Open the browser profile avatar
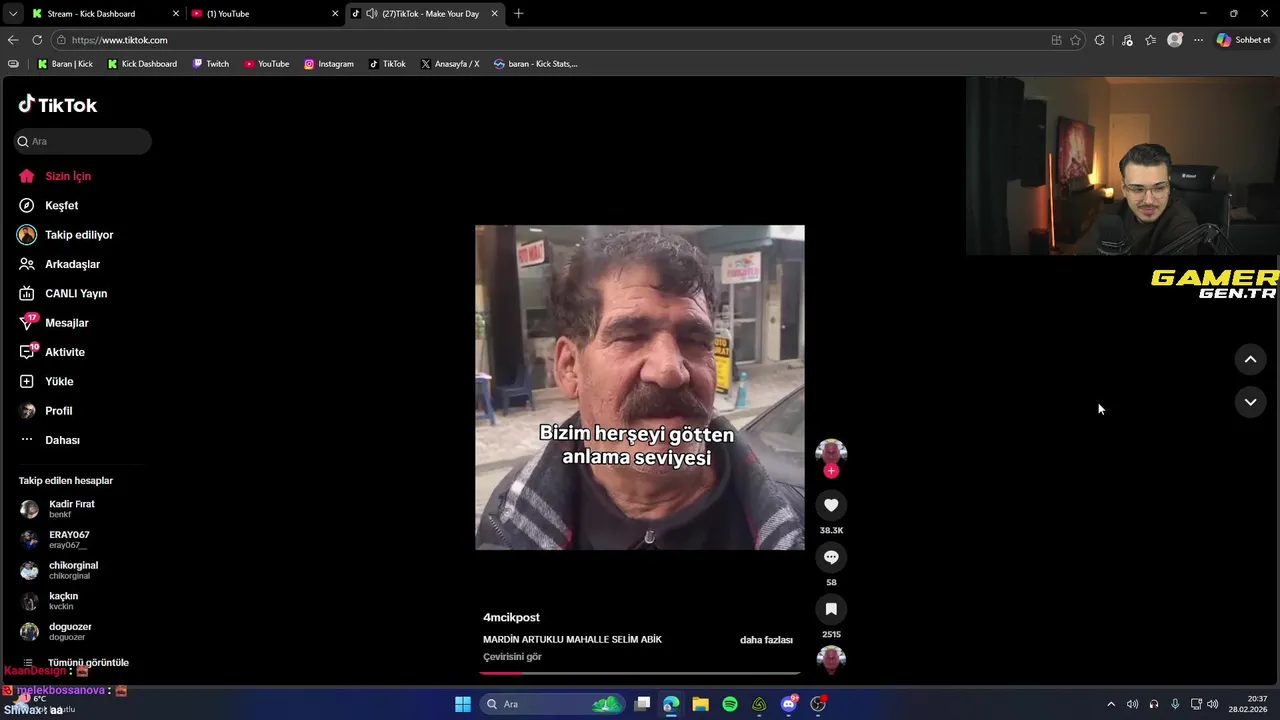 (1175, 40)
